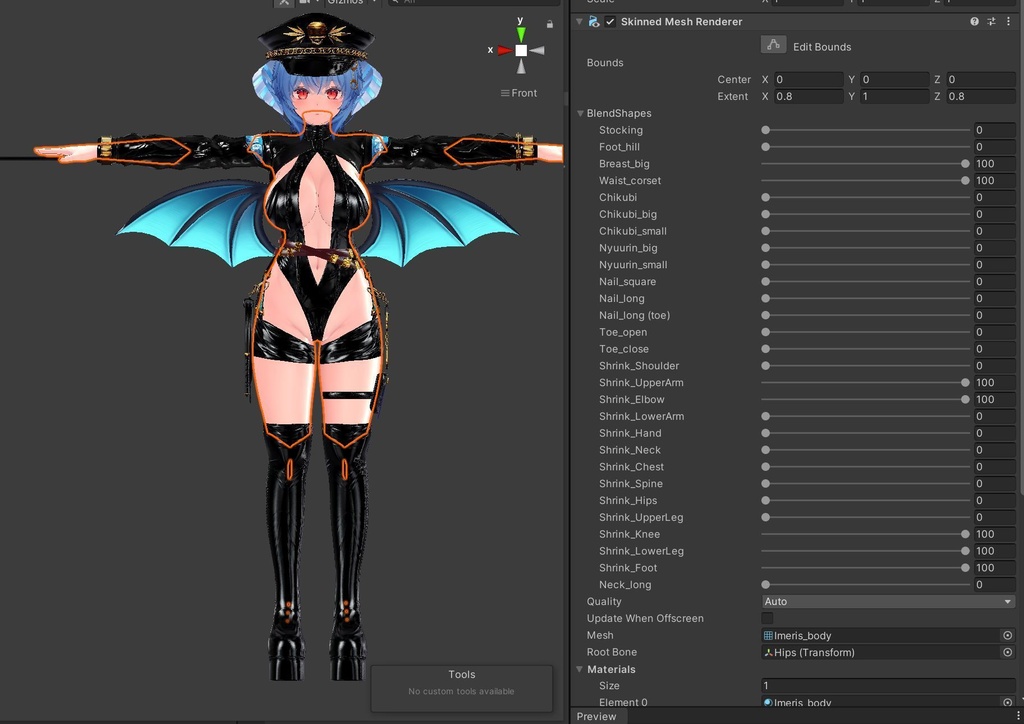Click the Extent X field showing 0.8
This screenshot has height=724, width=1024.
[808, 96]
